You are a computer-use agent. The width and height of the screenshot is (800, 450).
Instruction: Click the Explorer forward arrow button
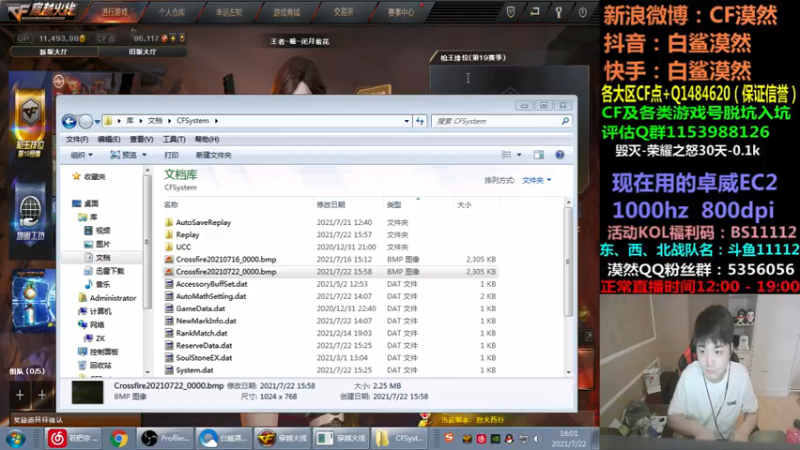pos(86,121)
